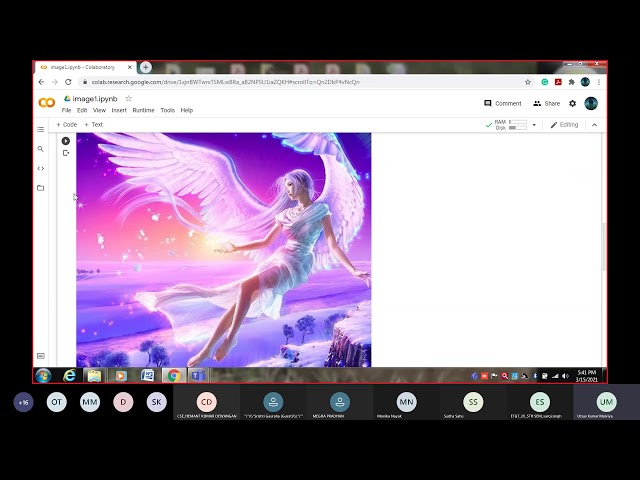Select participant avatar SK
The image size is (640, 480).
click(156, 402)
